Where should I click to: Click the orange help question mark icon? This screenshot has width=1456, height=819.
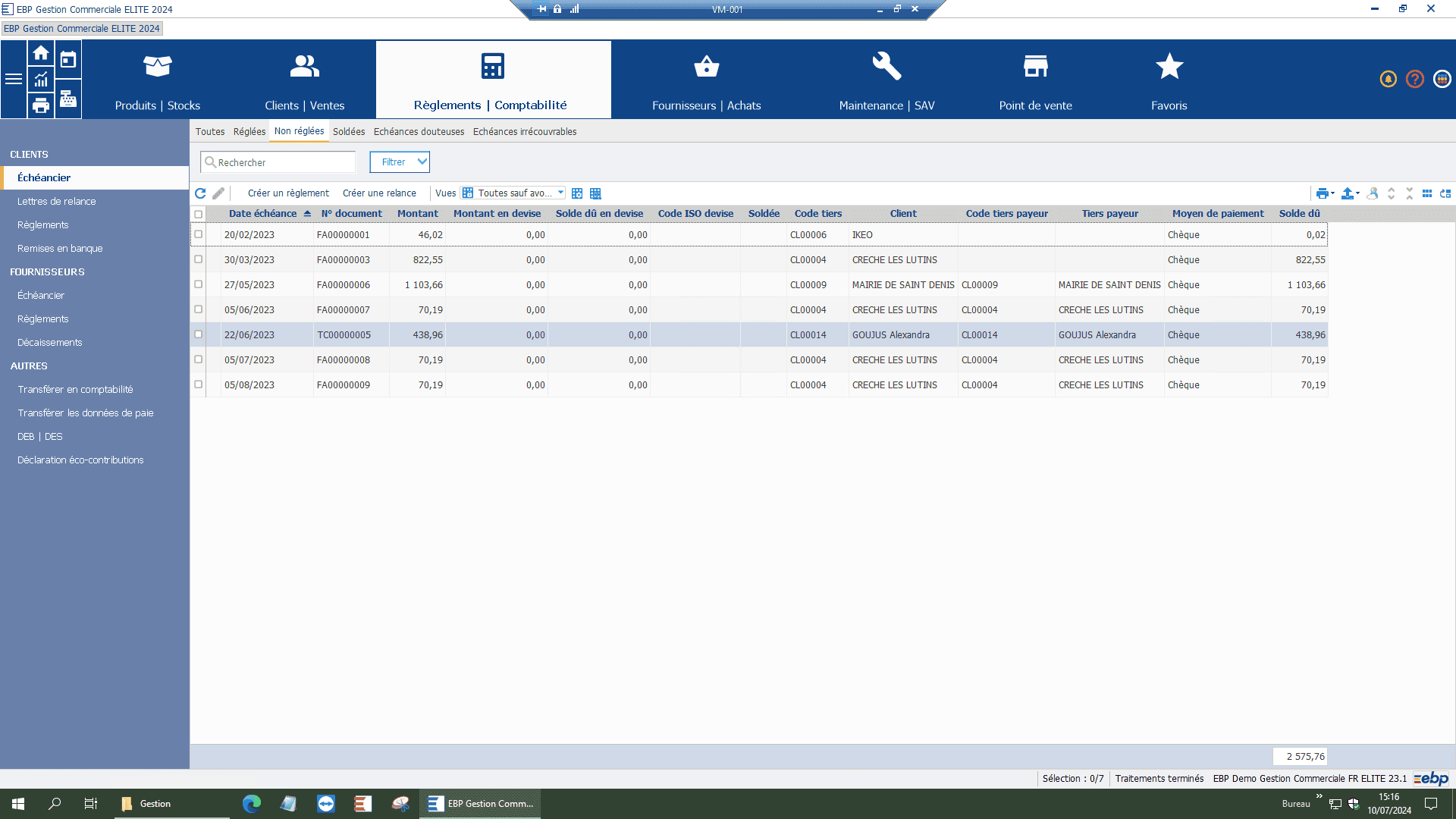[1414, 79]
